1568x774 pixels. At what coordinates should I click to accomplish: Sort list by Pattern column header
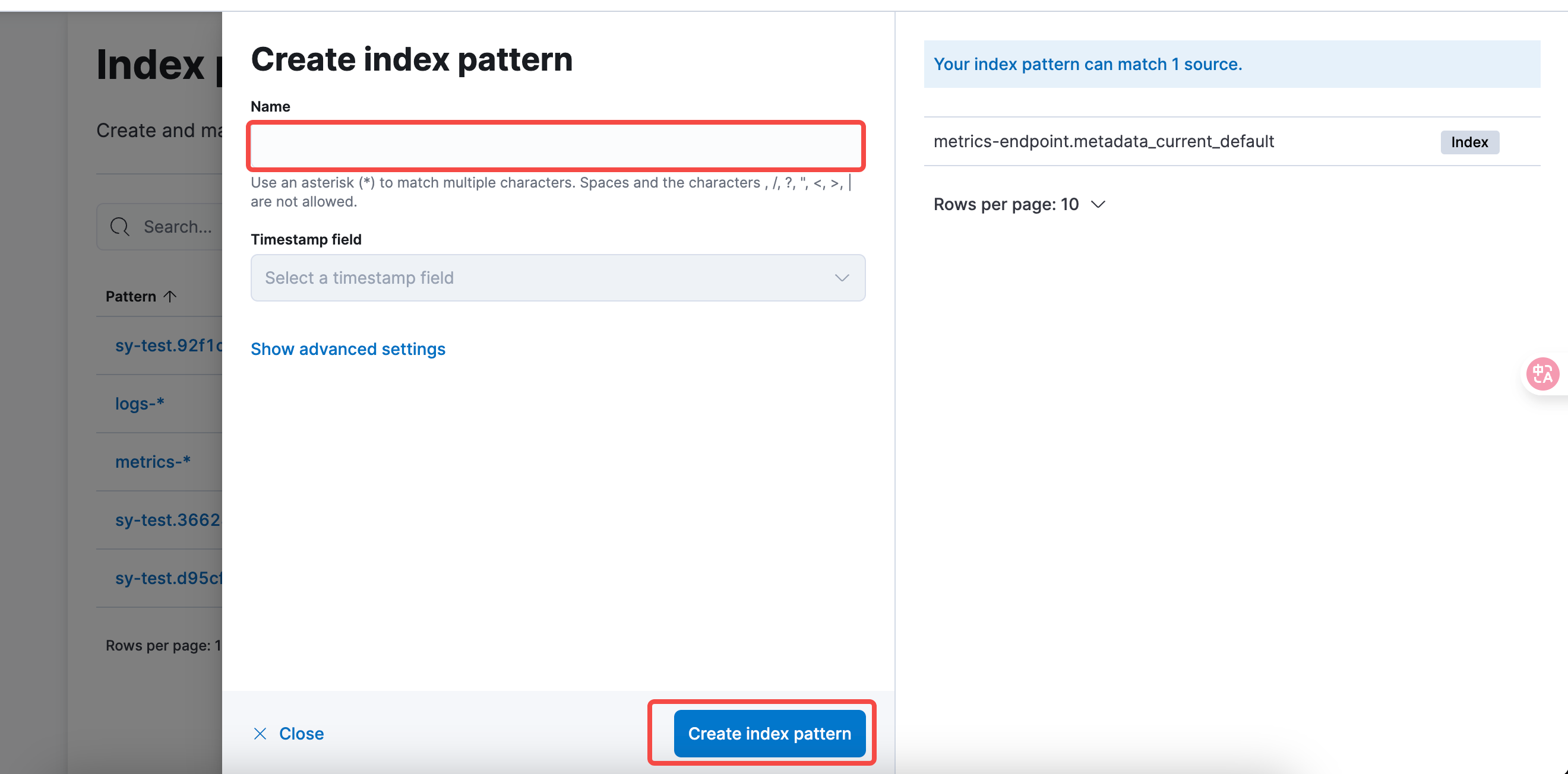click(x=131, y=296)
